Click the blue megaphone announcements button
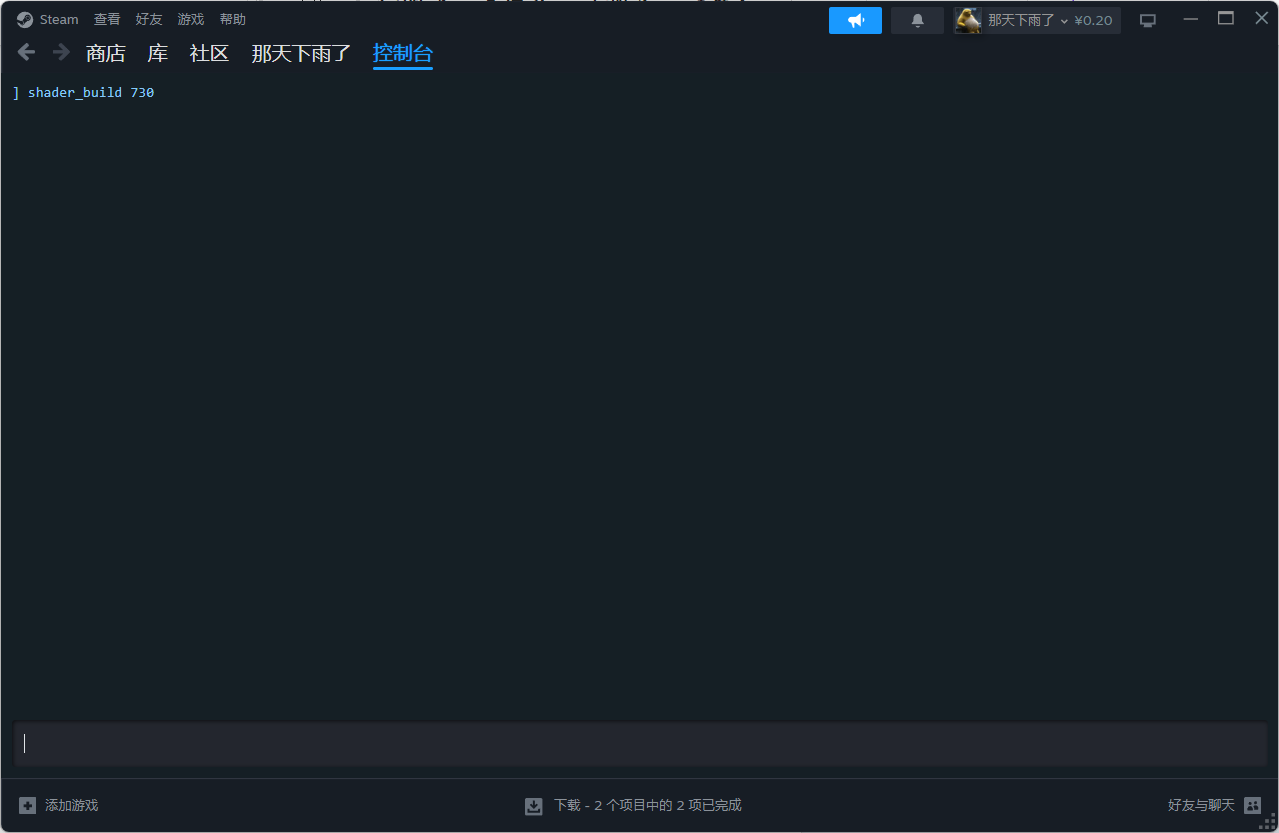Image resolution: width=1279 pixels, height=833 pixels. click(x=855, y=20)
